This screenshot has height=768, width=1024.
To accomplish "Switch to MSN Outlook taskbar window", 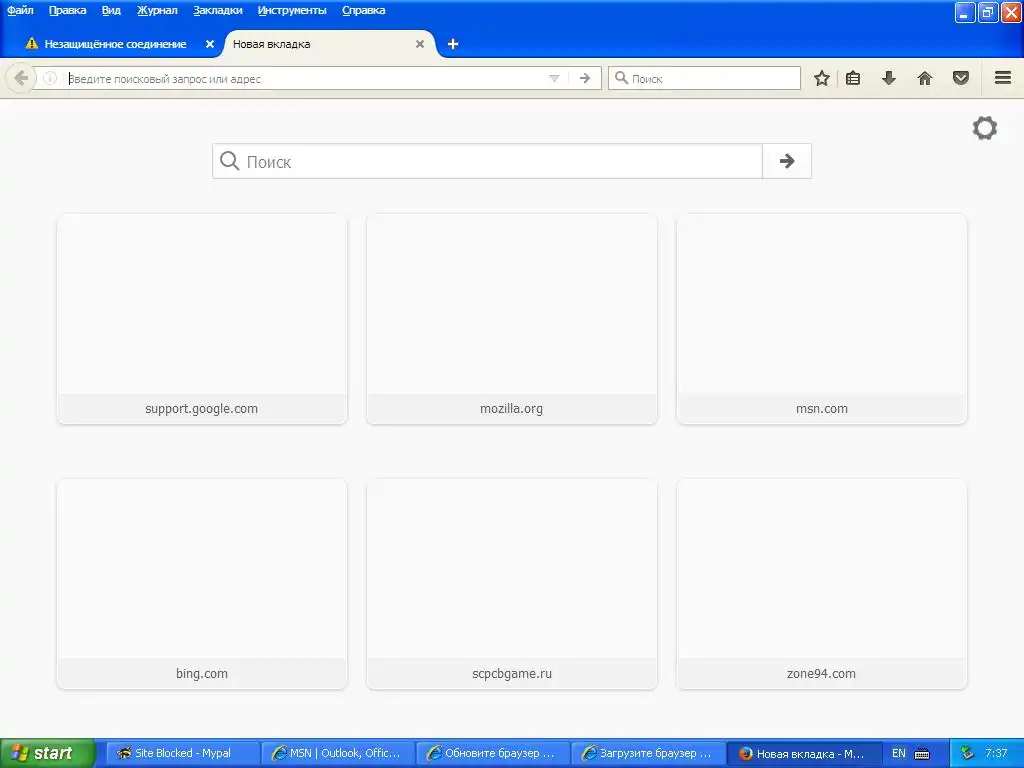I will (337, 753).
